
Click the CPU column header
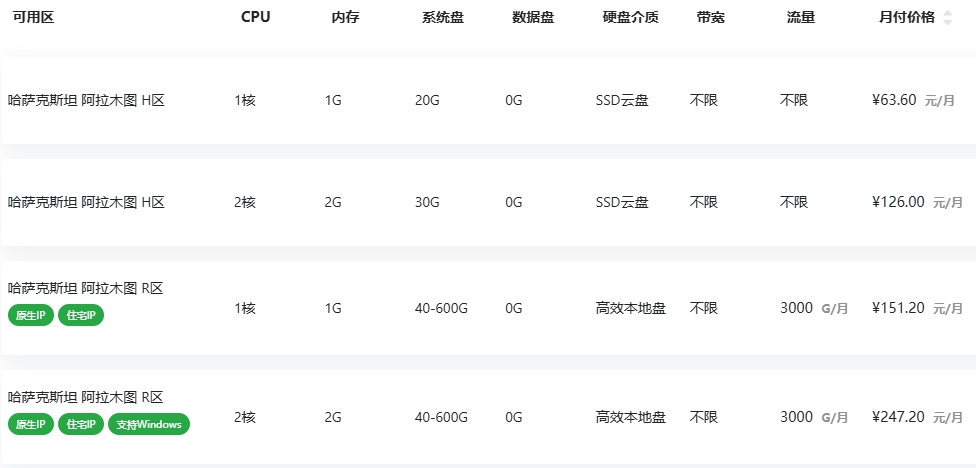(x=256, y=17)
